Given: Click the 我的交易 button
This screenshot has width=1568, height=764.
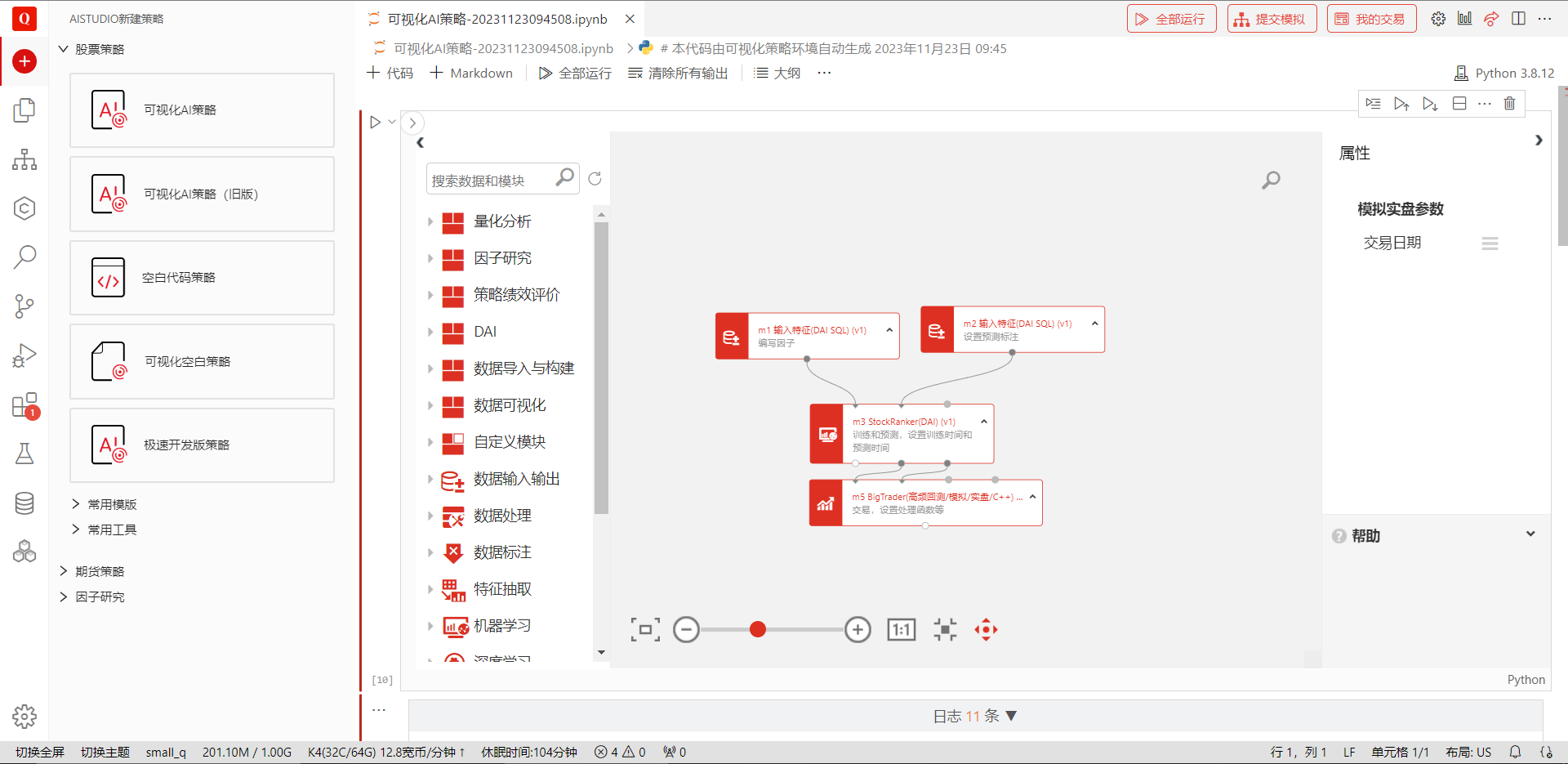Looking at the screenshot, I should (1371, 19).
